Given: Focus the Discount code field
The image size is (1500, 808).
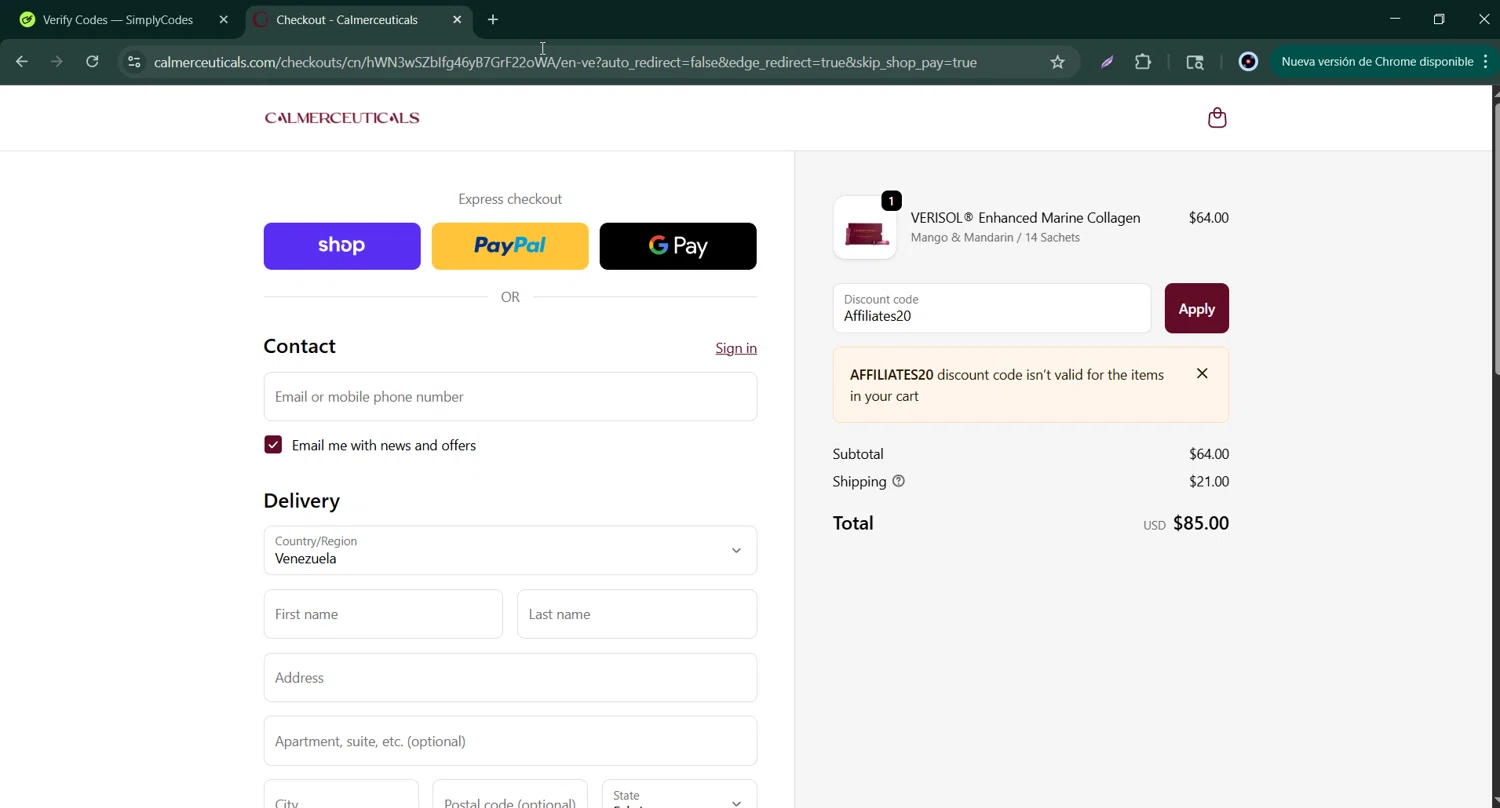Looking at the screenshot, I should click(x=992, y=308).
